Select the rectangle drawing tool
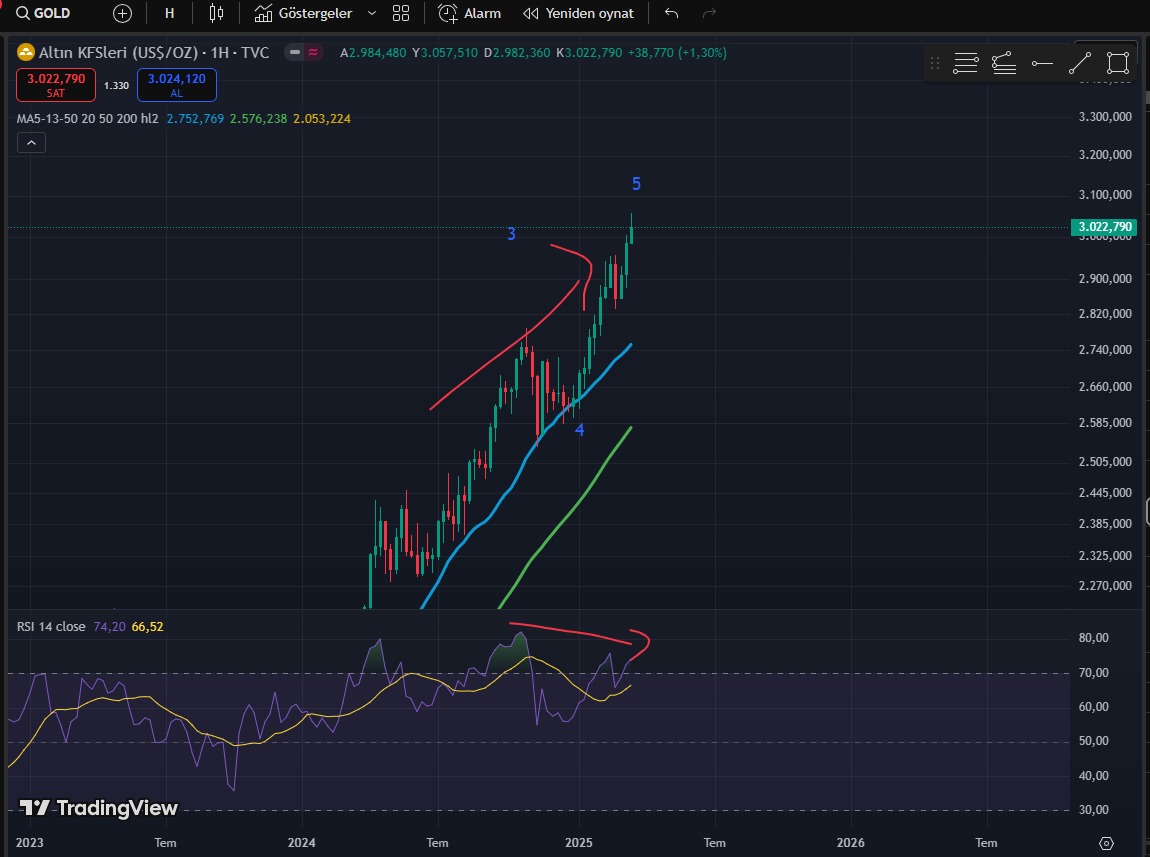Image resolution: width=1150 pixels, height=857 pixels. 1117,62
